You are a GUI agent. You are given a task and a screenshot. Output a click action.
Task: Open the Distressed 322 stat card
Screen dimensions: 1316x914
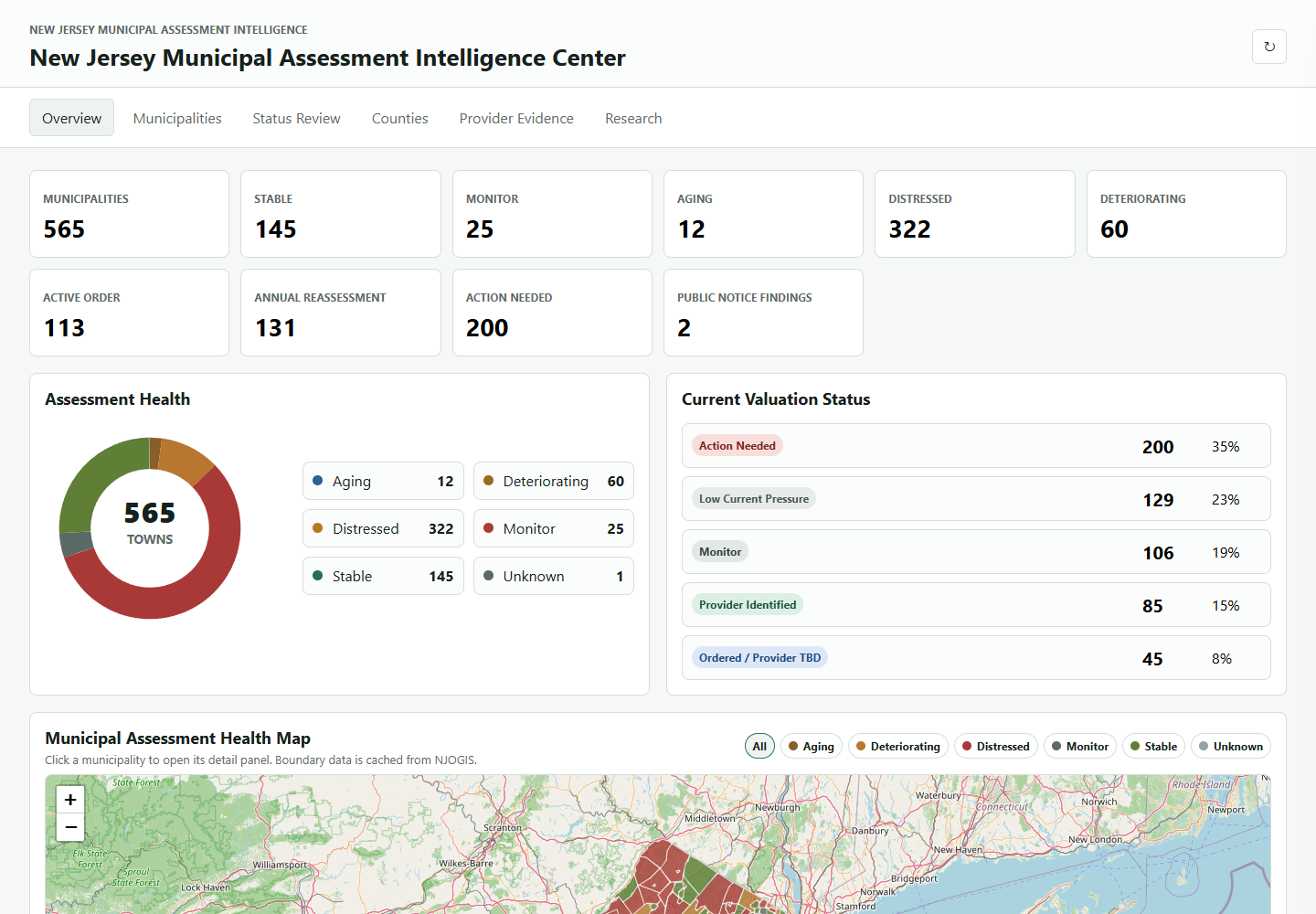tap(975, 214)
